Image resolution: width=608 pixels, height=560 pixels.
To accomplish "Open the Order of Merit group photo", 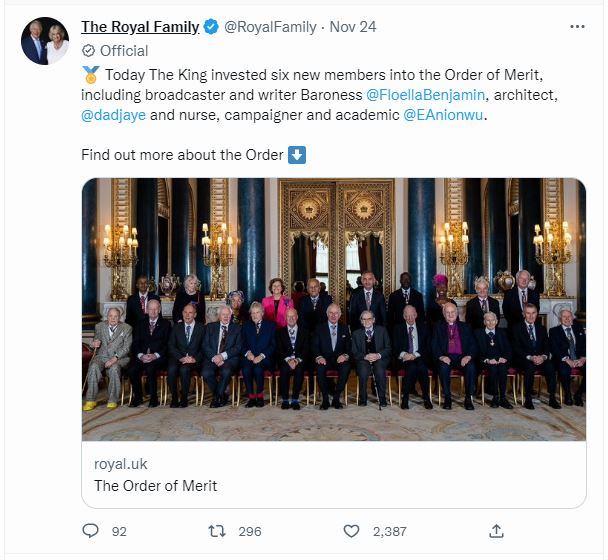I will click(334, 309).
